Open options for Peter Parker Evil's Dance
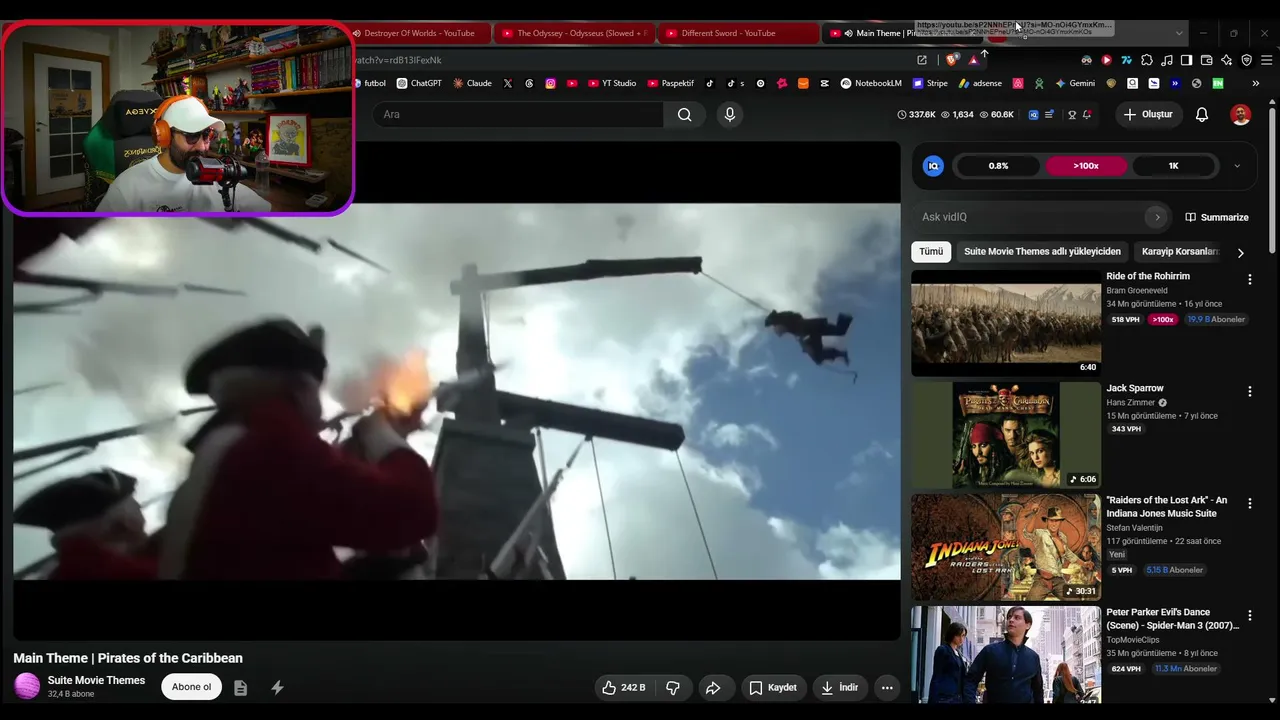 pos(1249,616)
